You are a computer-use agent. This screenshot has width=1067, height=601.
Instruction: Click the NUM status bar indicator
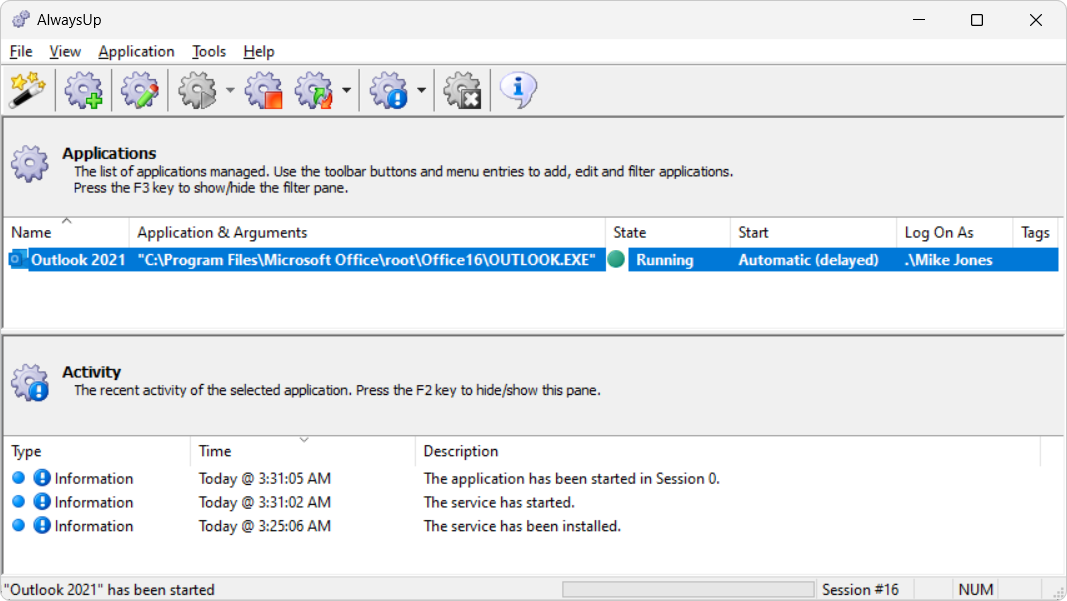click(x=976, y=589)
